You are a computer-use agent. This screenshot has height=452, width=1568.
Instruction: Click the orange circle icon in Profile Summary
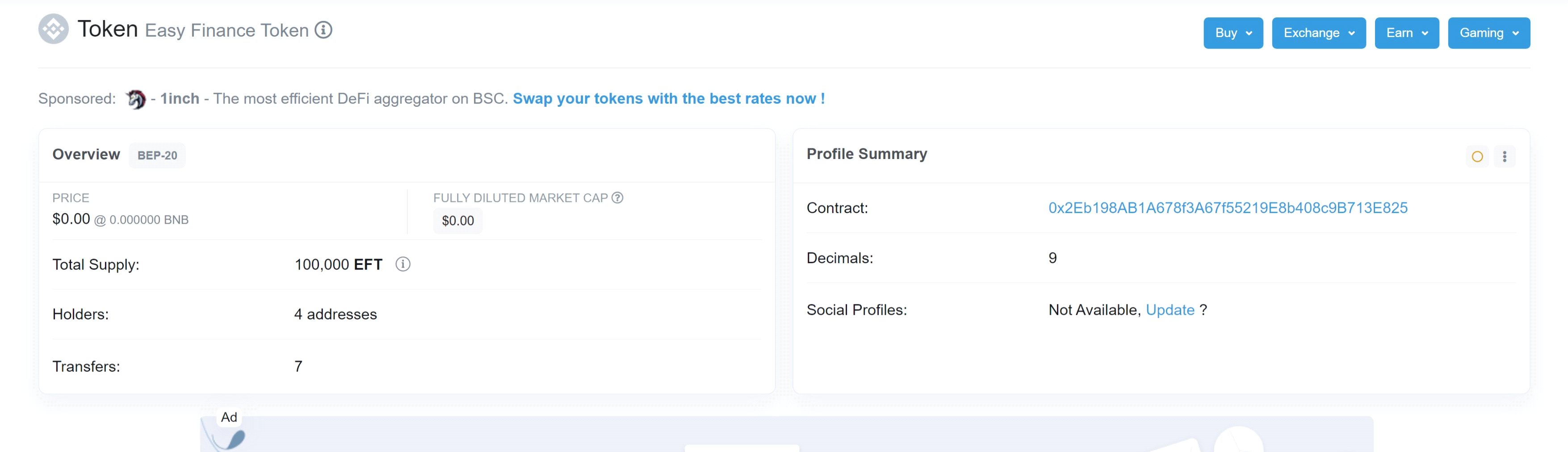pos(1477,157)
